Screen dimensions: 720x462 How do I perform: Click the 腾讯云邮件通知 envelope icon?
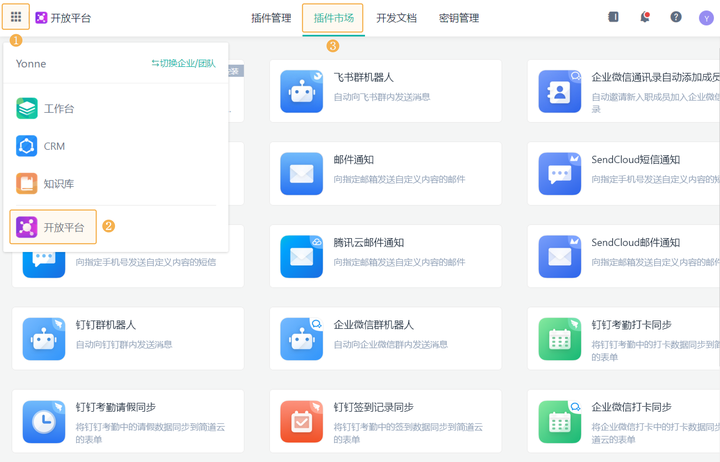tap(301, 256)
